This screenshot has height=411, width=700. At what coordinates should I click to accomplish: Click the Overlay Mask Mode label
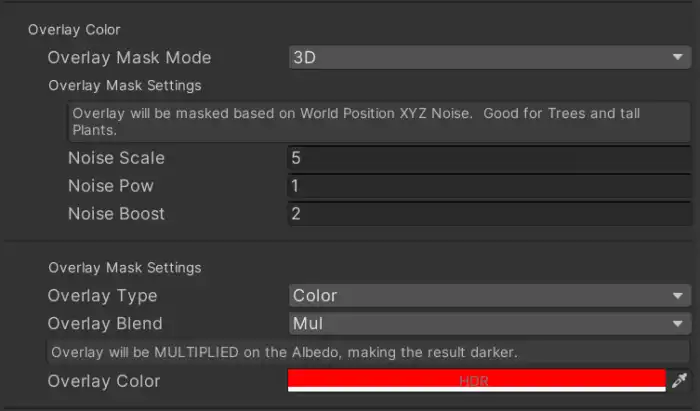pyautogui.click(x=129, y=58)
